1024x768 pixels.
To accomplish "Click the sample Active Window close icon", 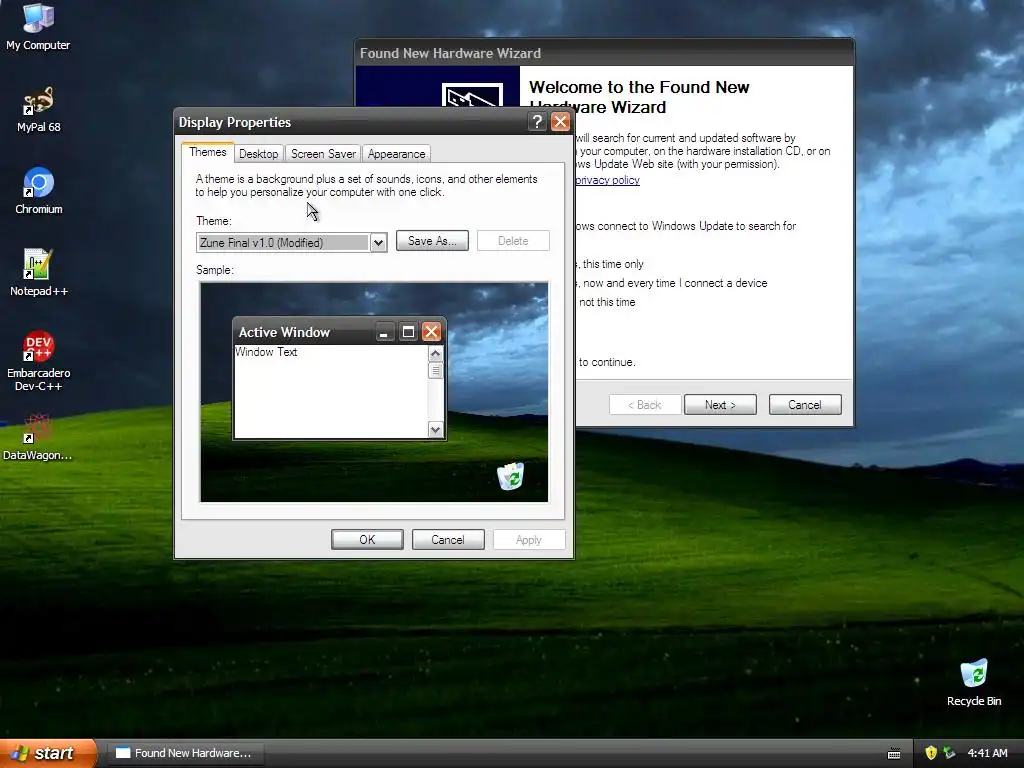I will coord(431,332).
